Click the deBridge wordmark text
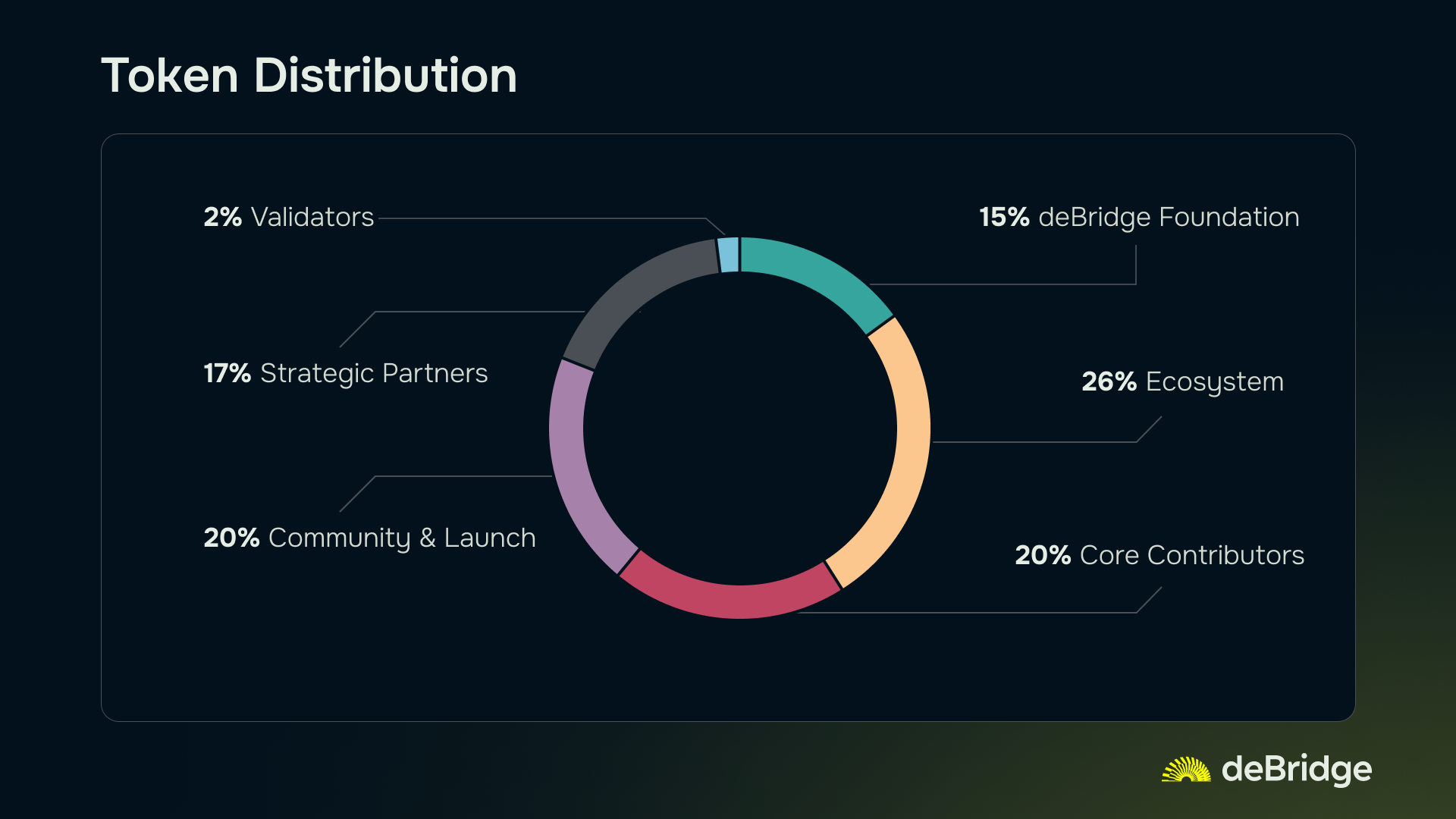This screenshot has height=819, width=1456. (1297, 769)
